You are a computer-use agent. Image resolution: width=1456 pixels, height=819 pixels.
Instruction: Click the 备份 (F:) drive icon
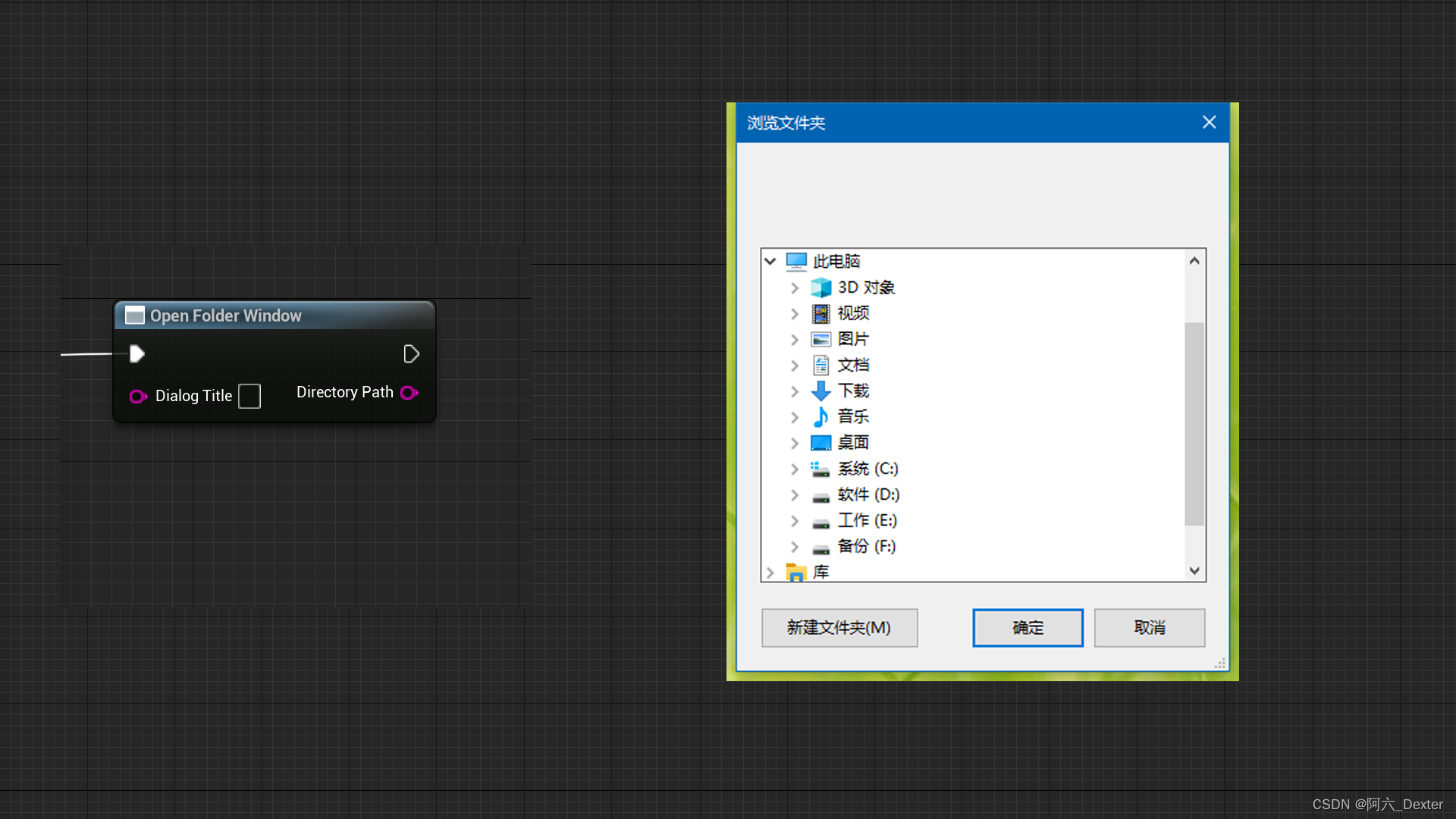pos(821,549)
